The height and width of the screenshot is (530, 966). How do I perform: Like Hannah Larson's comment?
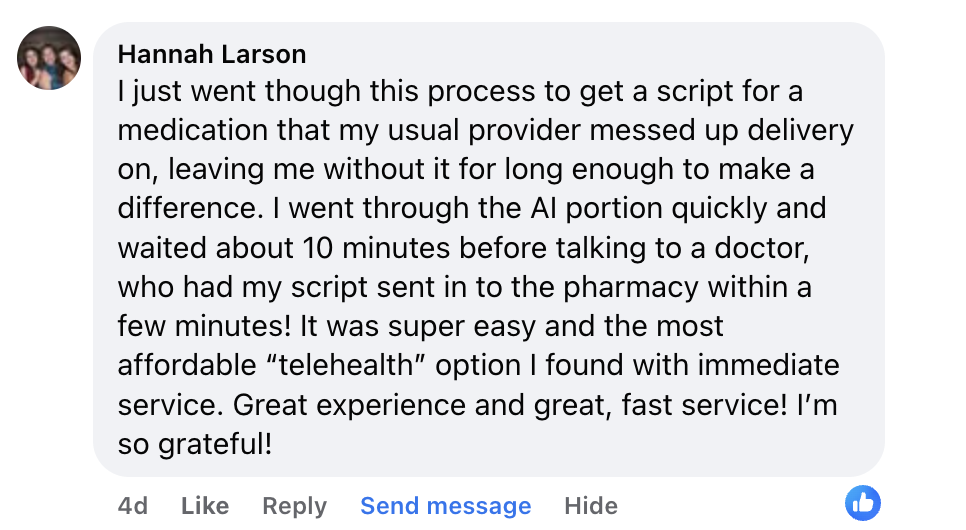pos(205,506)
